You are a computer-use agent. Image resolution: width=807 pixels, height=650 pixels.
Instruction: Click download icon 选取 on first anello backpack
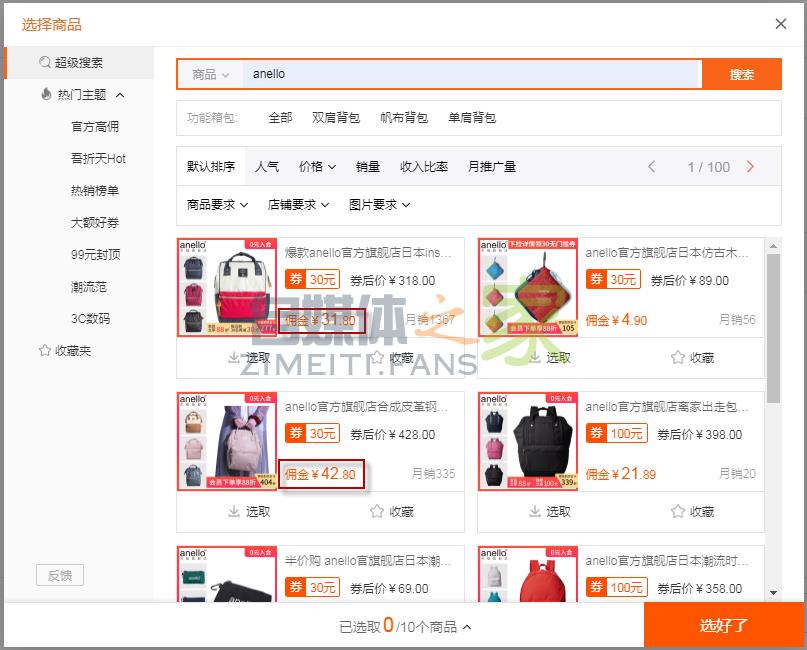(235, 358)
